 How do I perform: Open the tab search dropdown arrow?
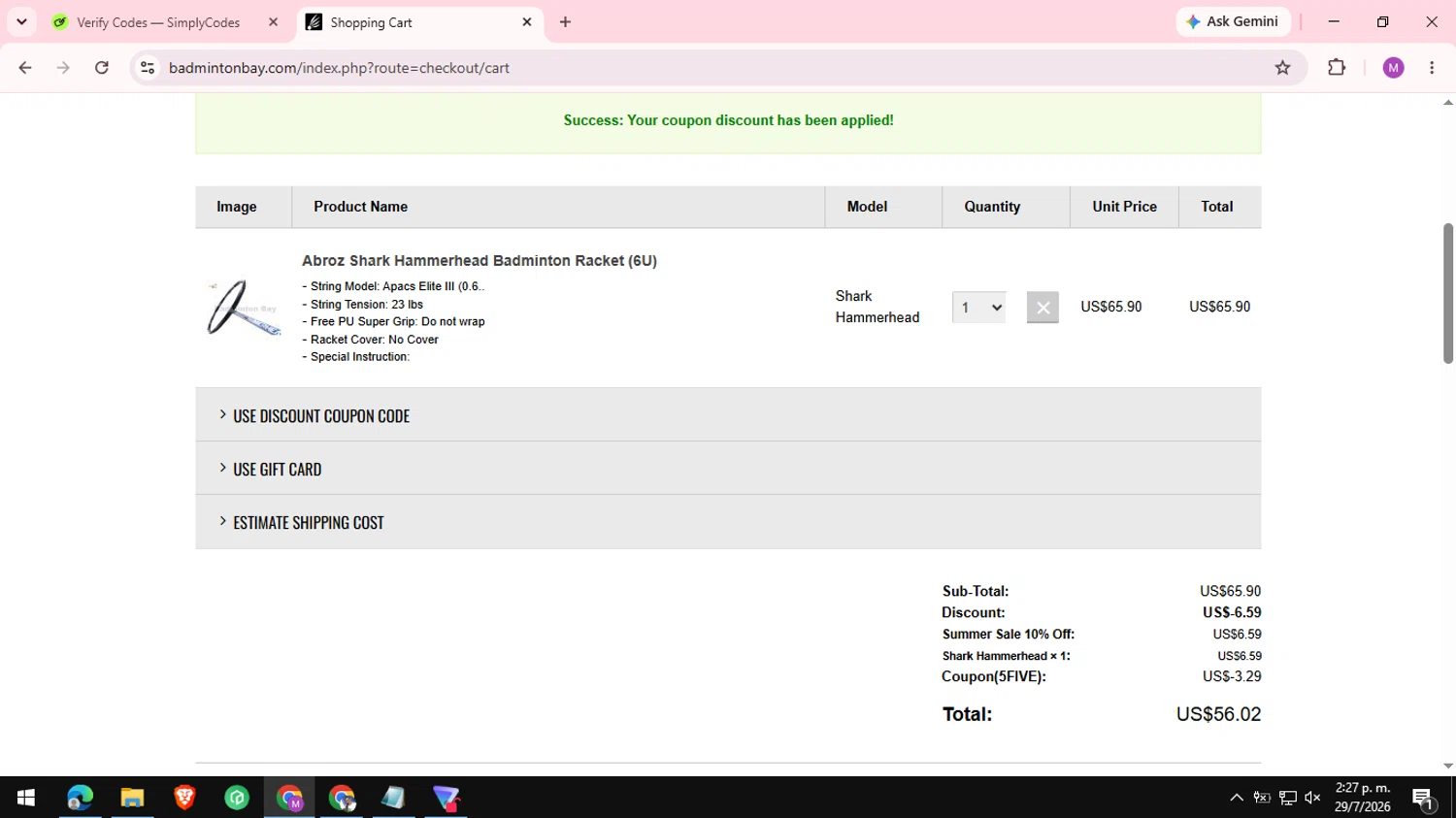pos(21,21)
